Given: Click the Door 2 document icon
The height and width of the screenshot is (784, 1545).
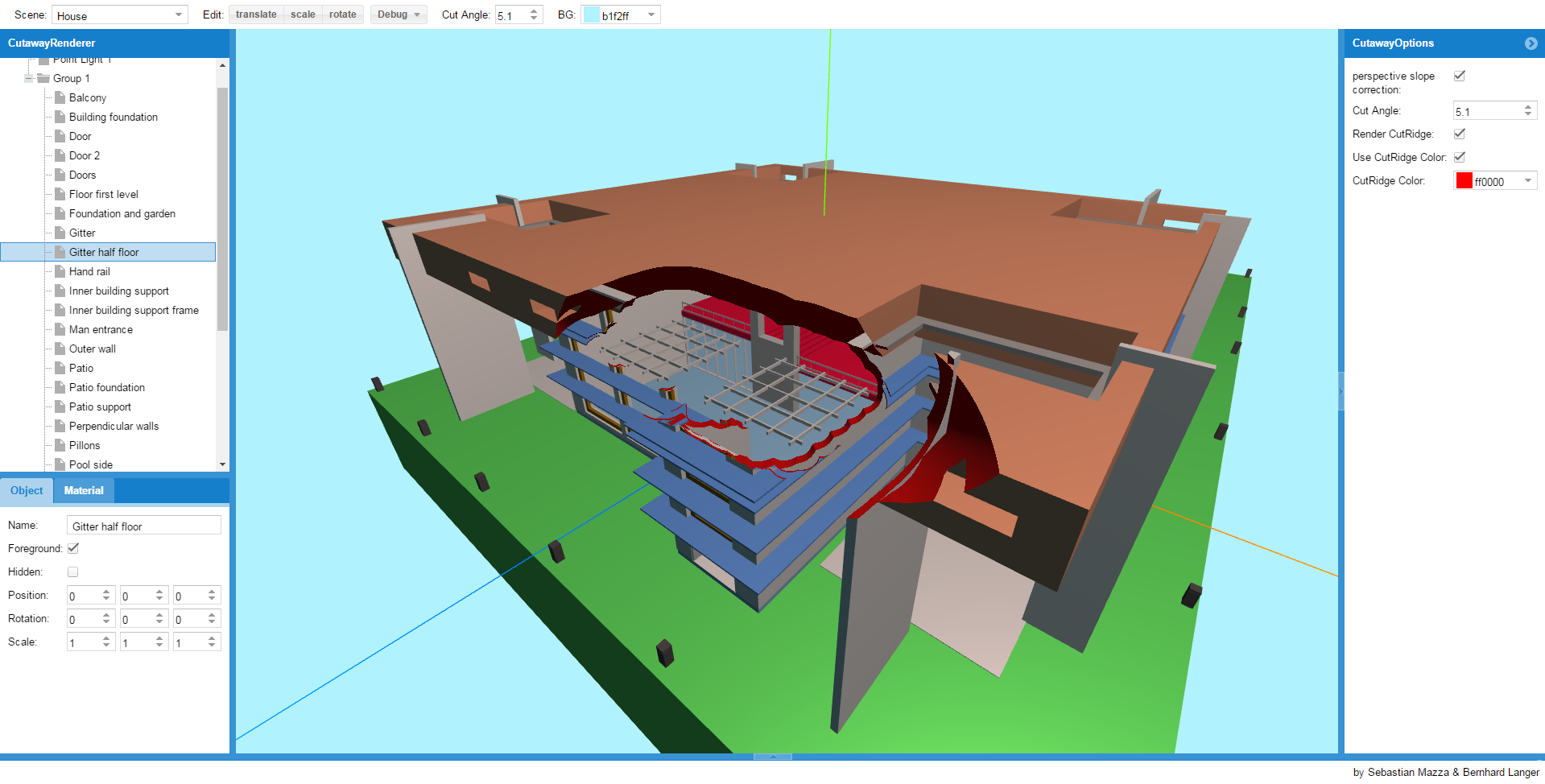Looking at the screenshot, I should click(x=60, y=155).
